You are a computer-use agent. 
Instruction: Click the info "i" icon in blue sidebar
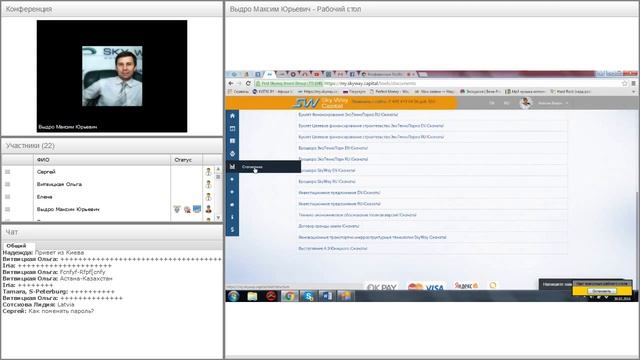(x=232, y=217)
